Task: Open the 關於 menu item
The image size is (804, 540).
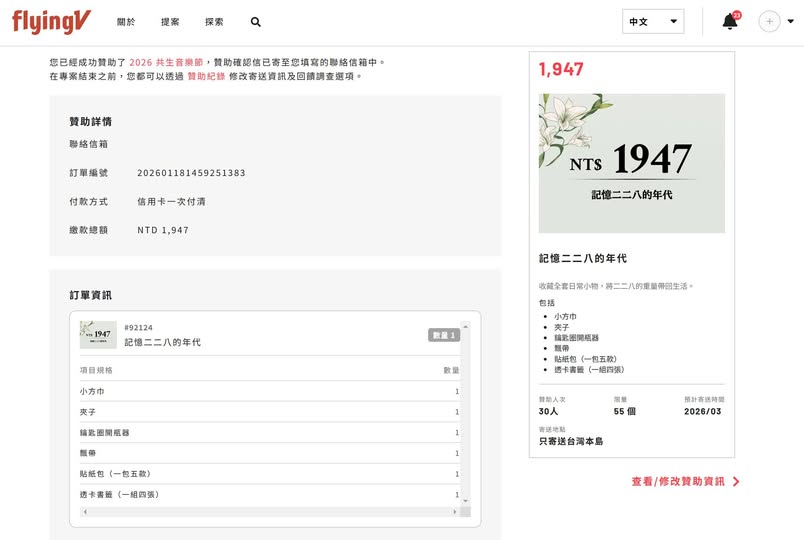Action: click(126, 22)
